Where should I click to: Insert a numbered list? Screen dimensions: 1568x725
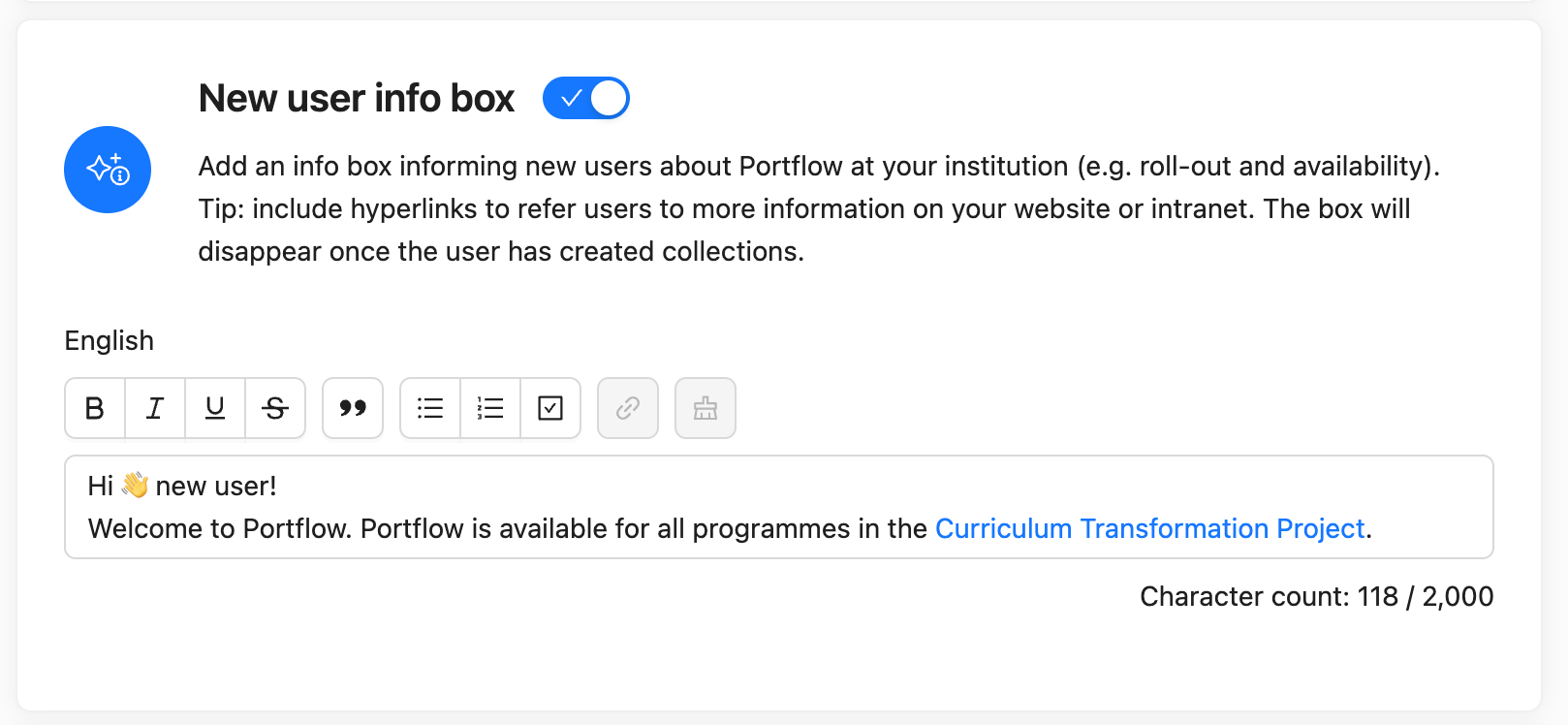tap(490, 408)
